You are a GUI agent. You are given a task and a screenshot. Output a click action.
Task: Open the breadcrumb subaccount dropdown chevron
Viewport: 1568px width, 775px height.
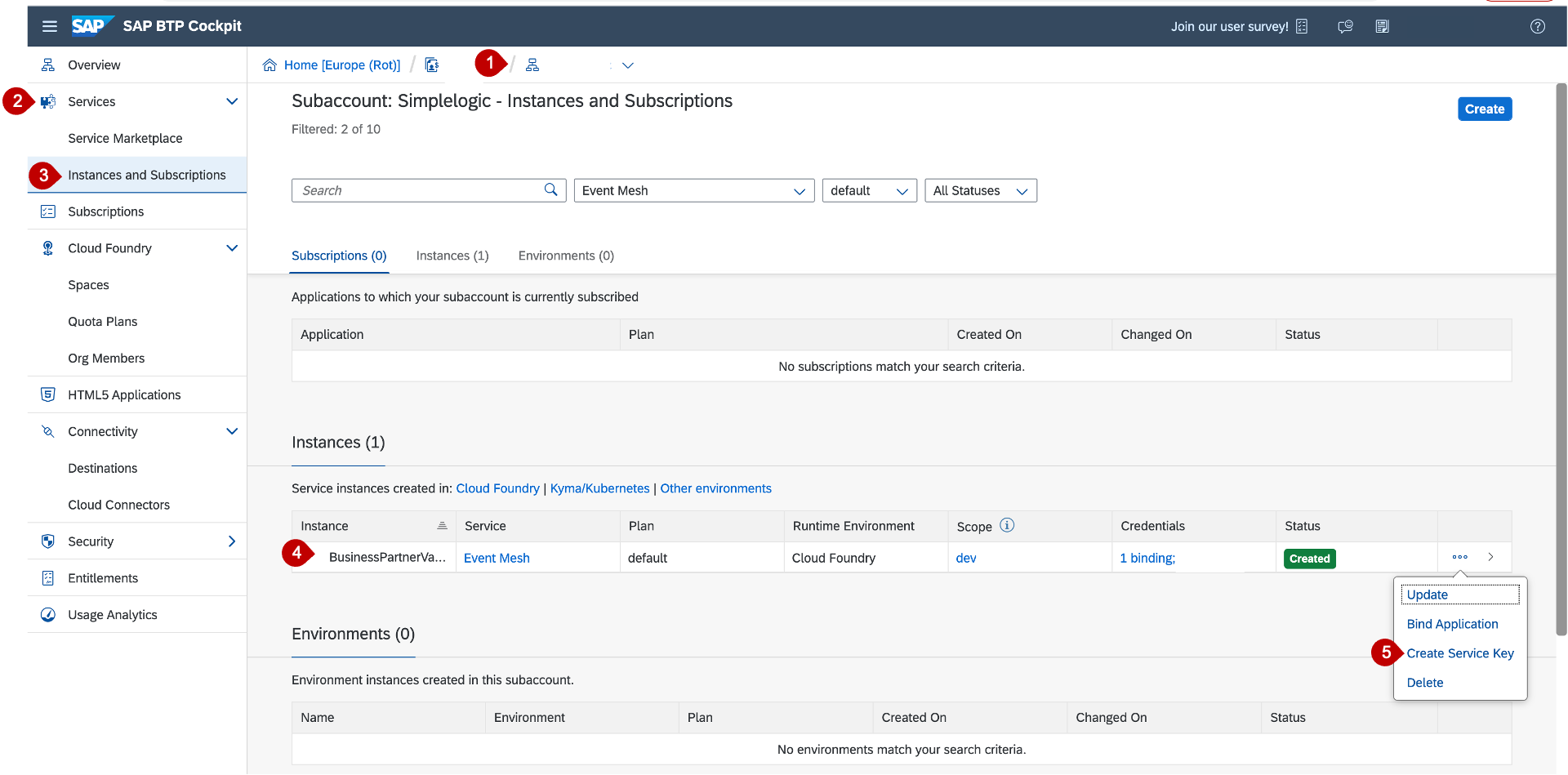click(x=628, y=65)
